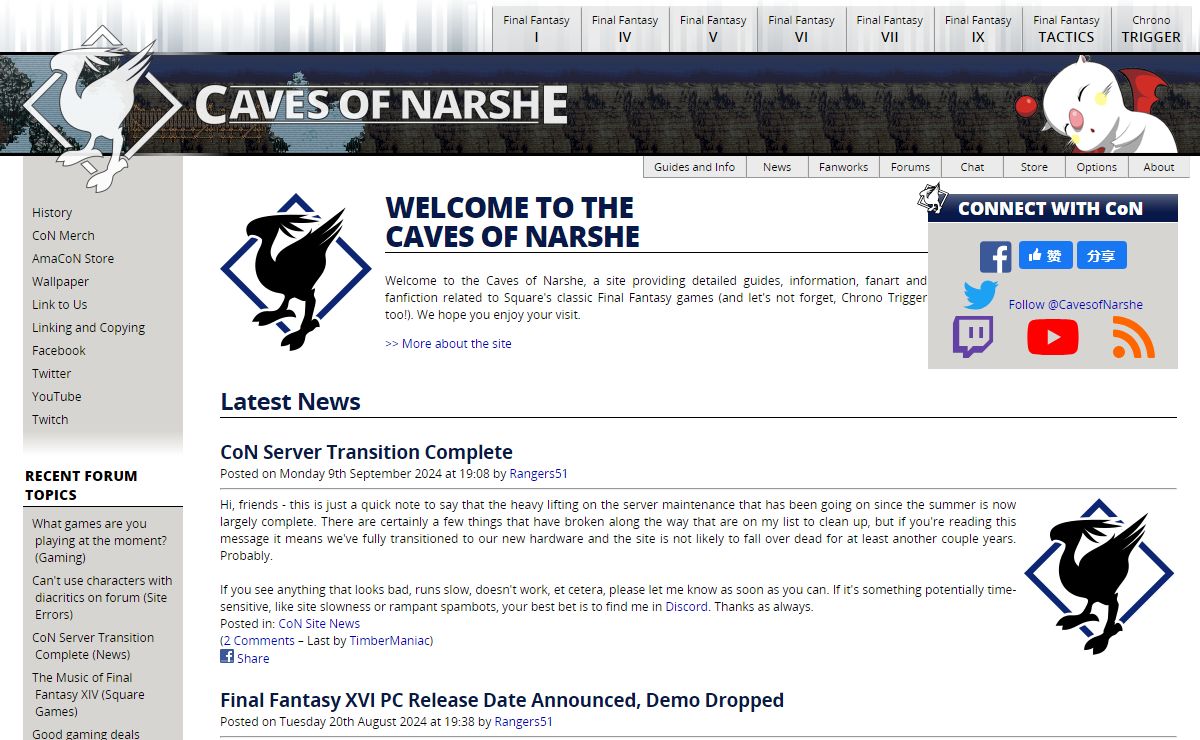
Task: Open Facebook link in left sidebar
Action: (59, 350)
